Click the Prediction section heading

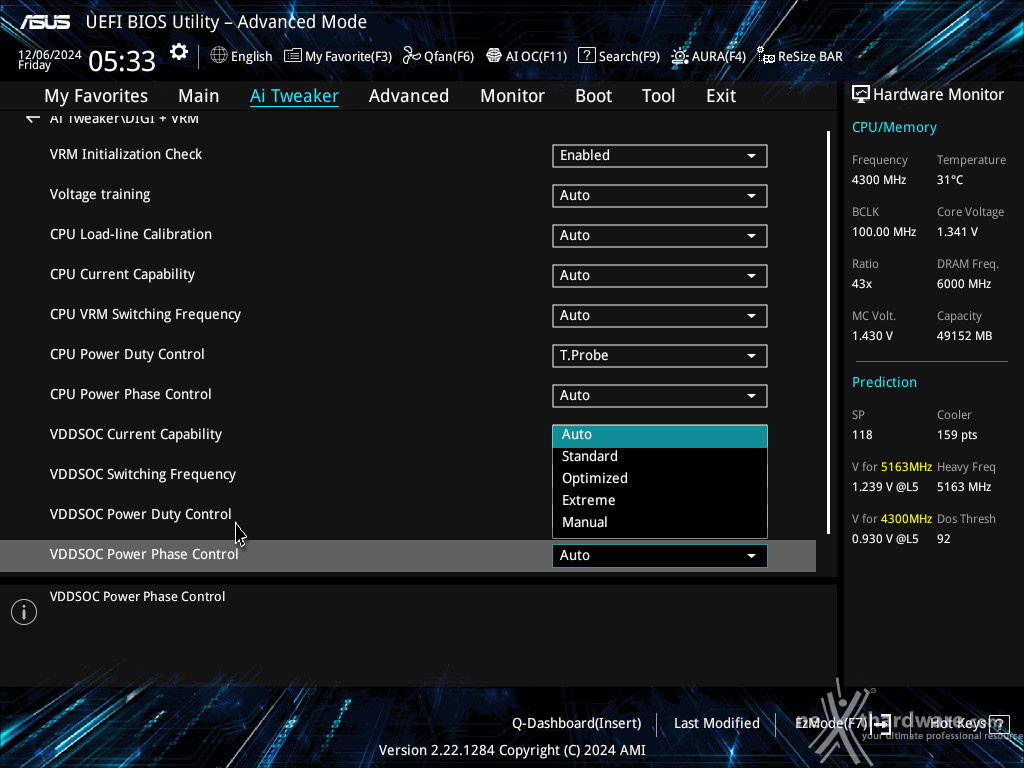[x=884, y=382]
